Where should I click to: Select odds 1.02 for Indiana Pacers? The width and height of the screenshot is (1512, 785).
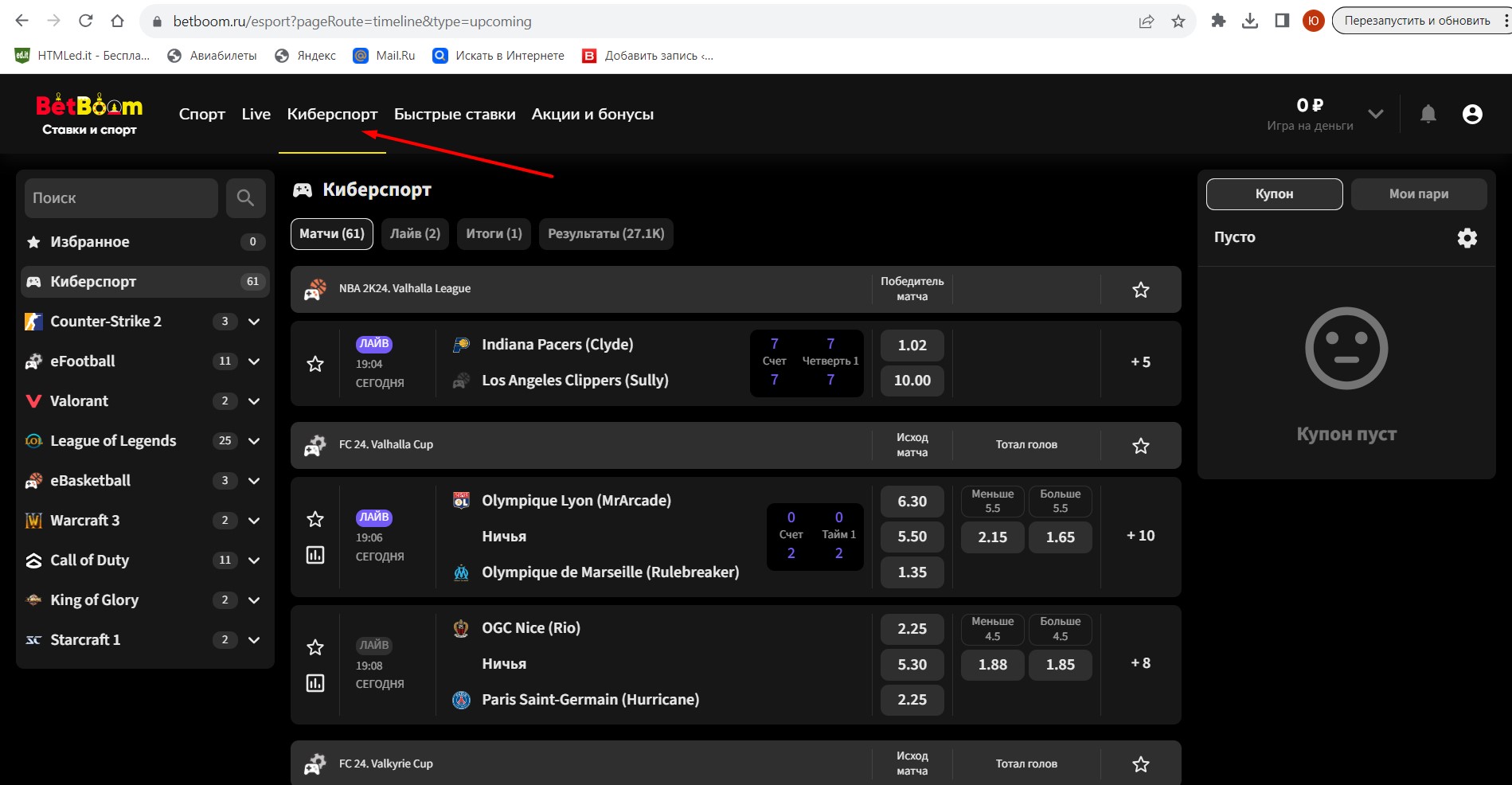click(x=912, y=346)
